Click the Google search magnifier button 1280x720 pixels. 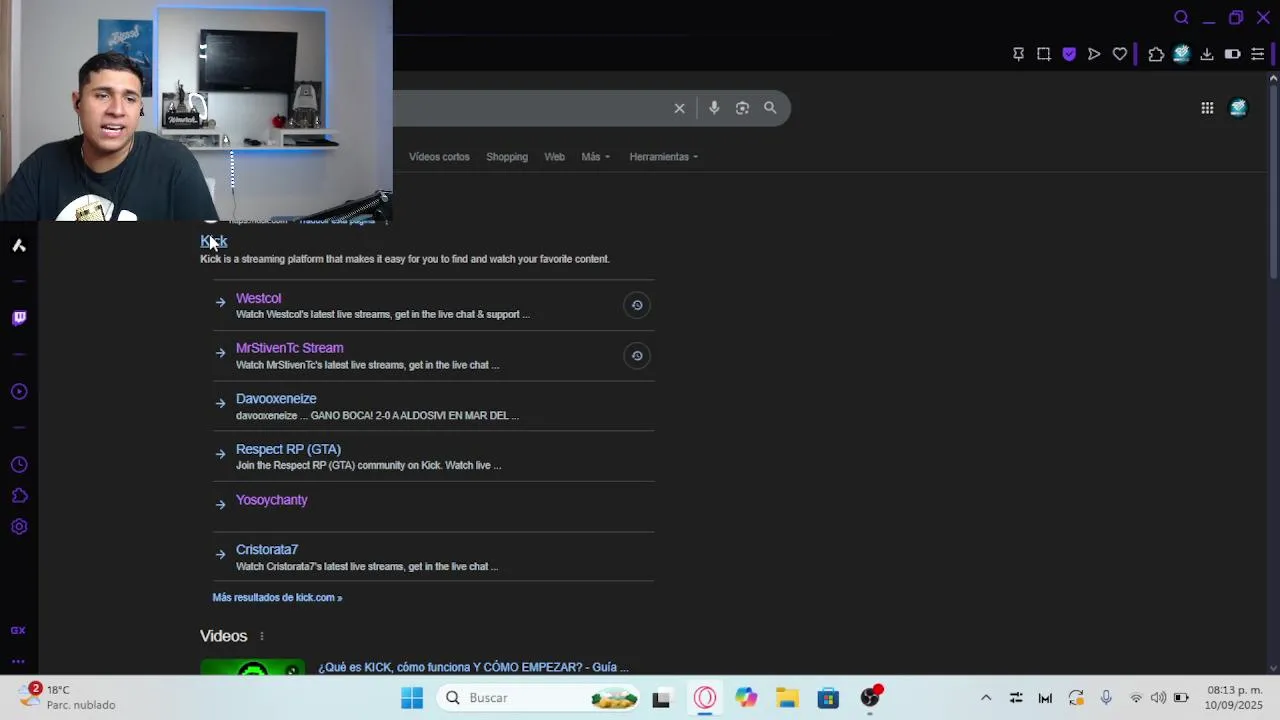(x=770, y=108)
